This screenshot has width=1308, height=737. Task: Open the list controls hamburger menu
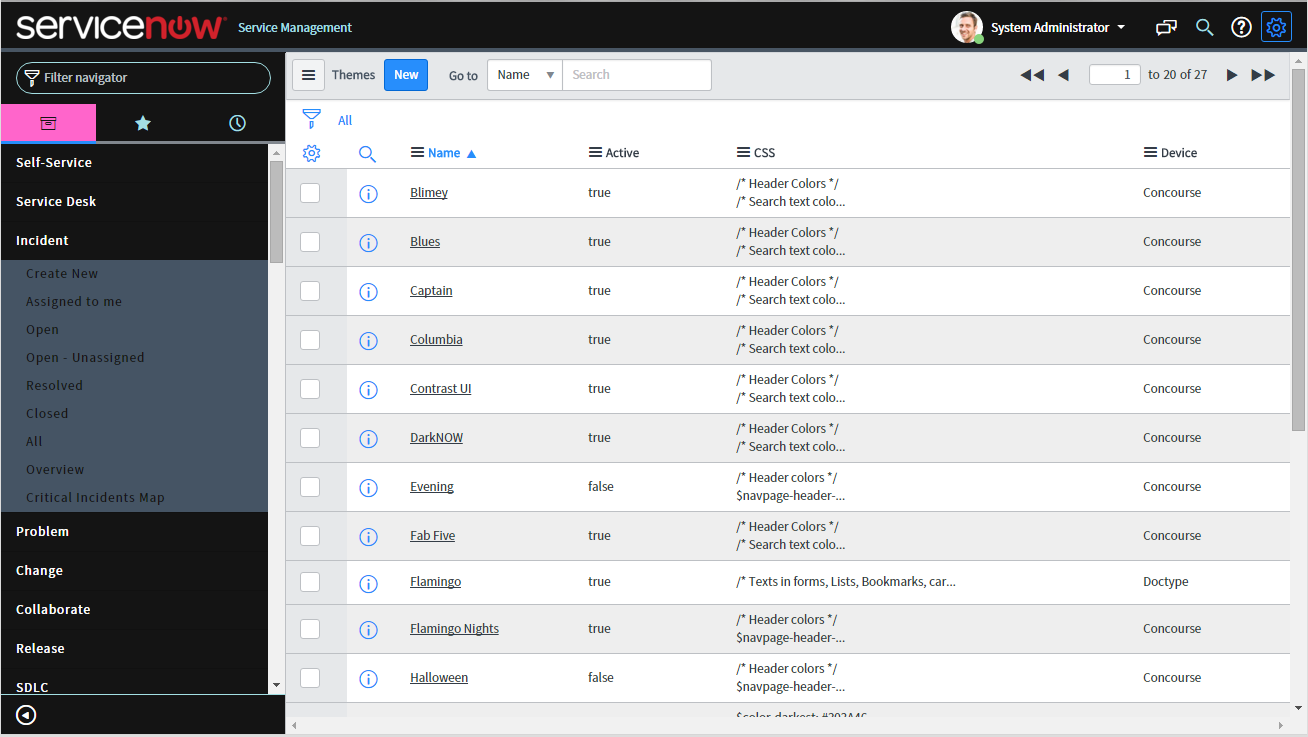309,75
